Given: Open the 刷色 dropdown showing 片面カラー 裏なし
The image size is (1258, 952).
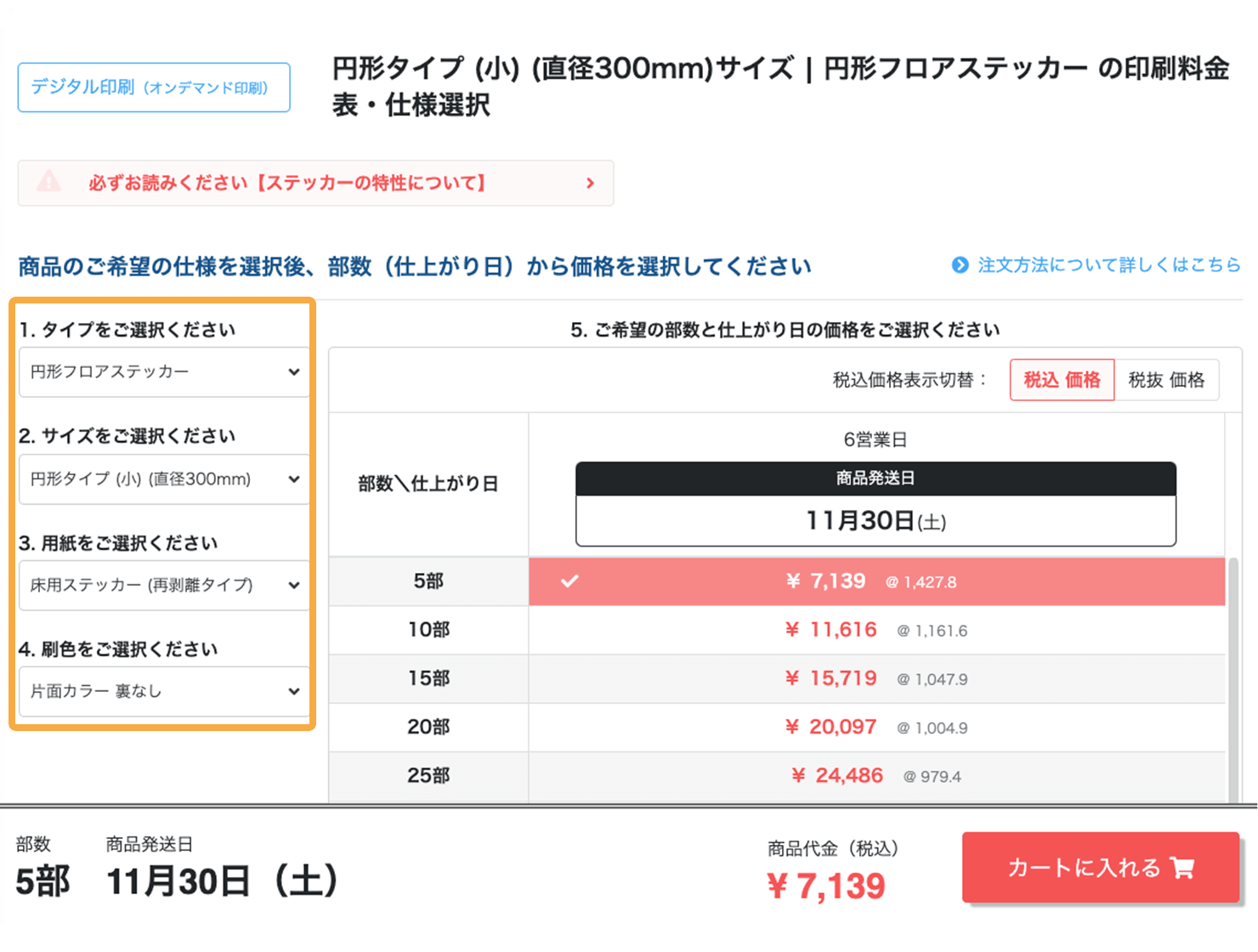Looking at the screenshot, I should (164, 691).
